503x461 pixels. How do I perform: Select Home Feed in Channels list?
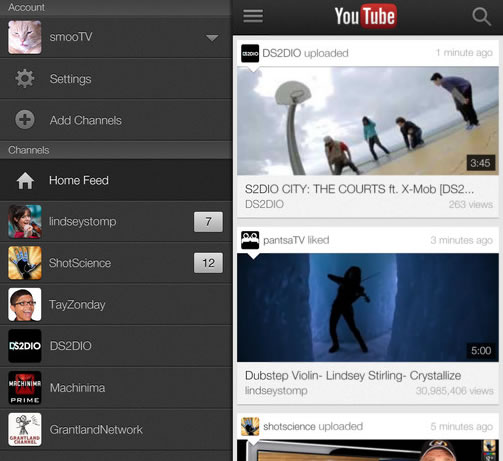click(x=116, y=180)
